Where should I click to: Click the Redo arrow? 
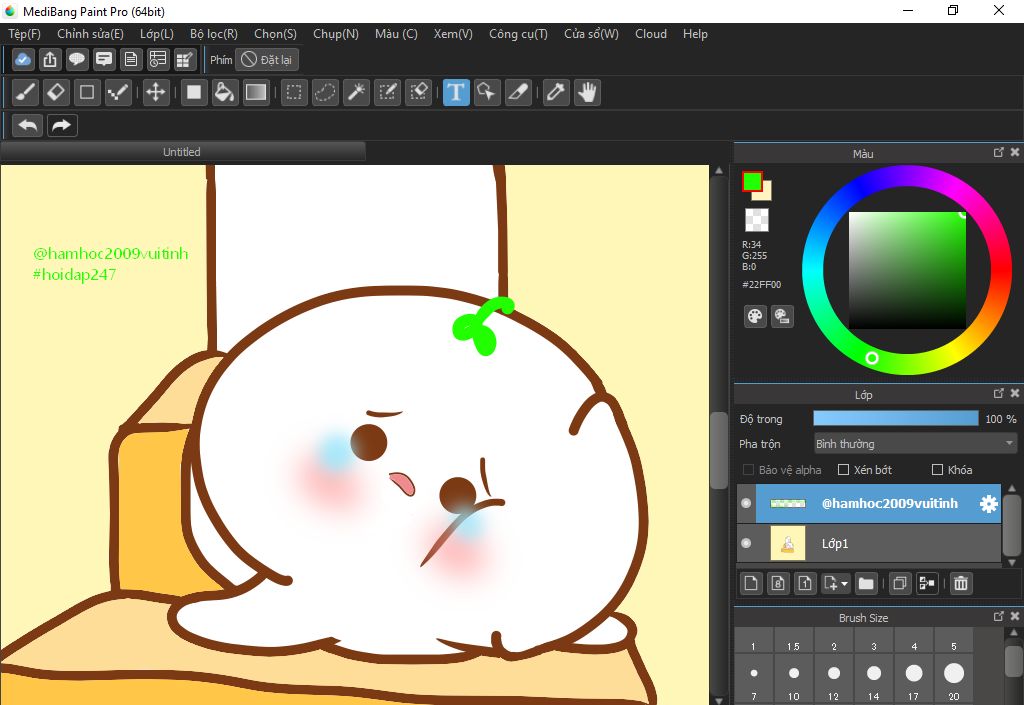pyautogui.click(x=62, y=125)
